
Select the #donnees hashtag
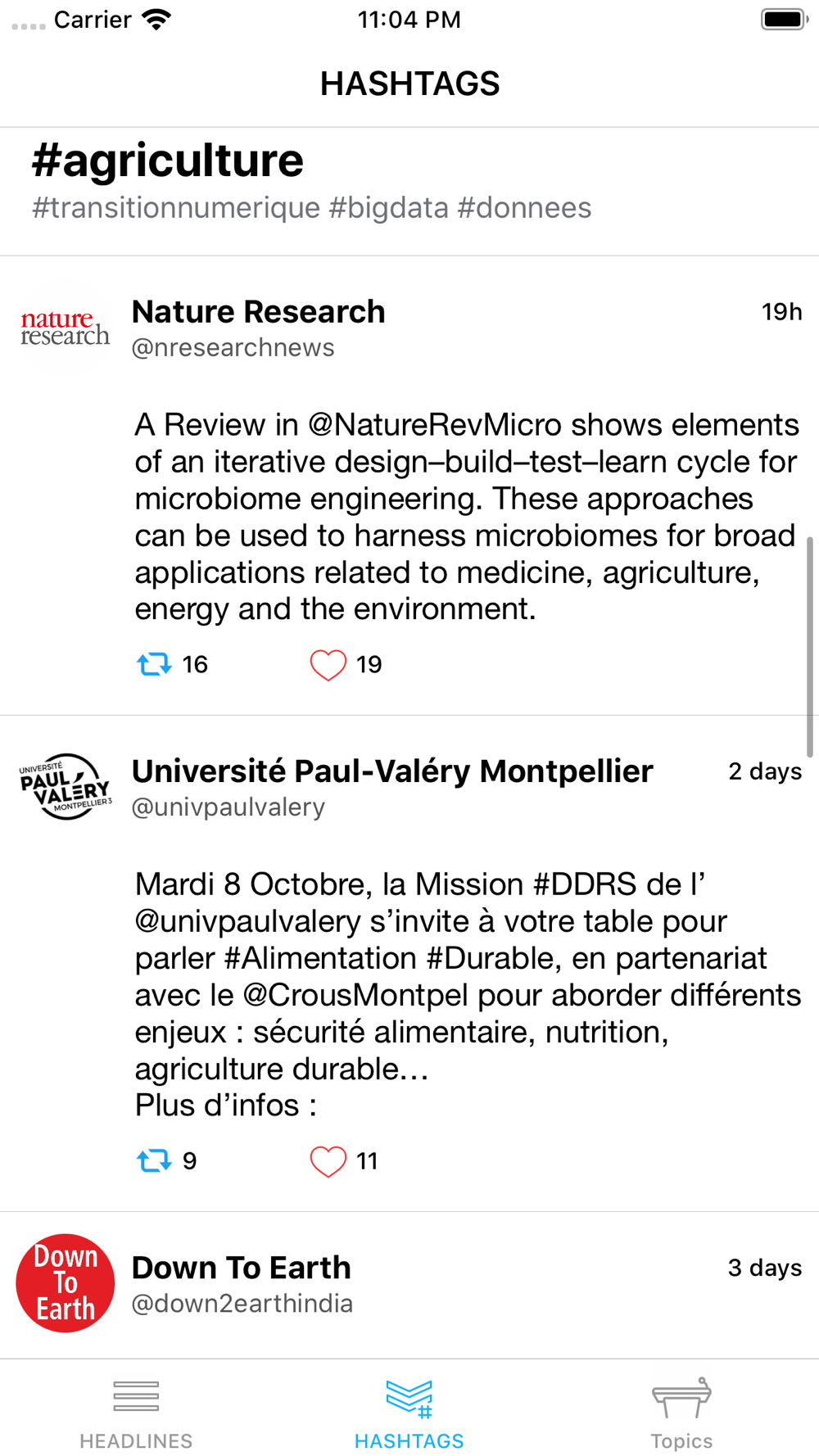(x=524, y=208)
